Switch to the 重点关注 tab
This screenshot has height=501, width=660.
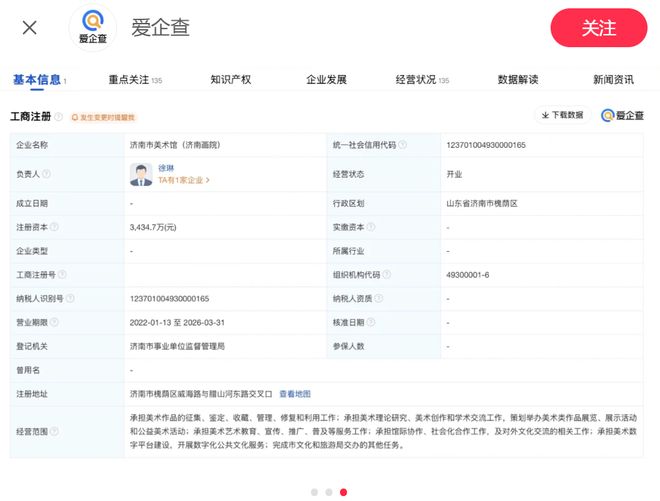[129, 79]
